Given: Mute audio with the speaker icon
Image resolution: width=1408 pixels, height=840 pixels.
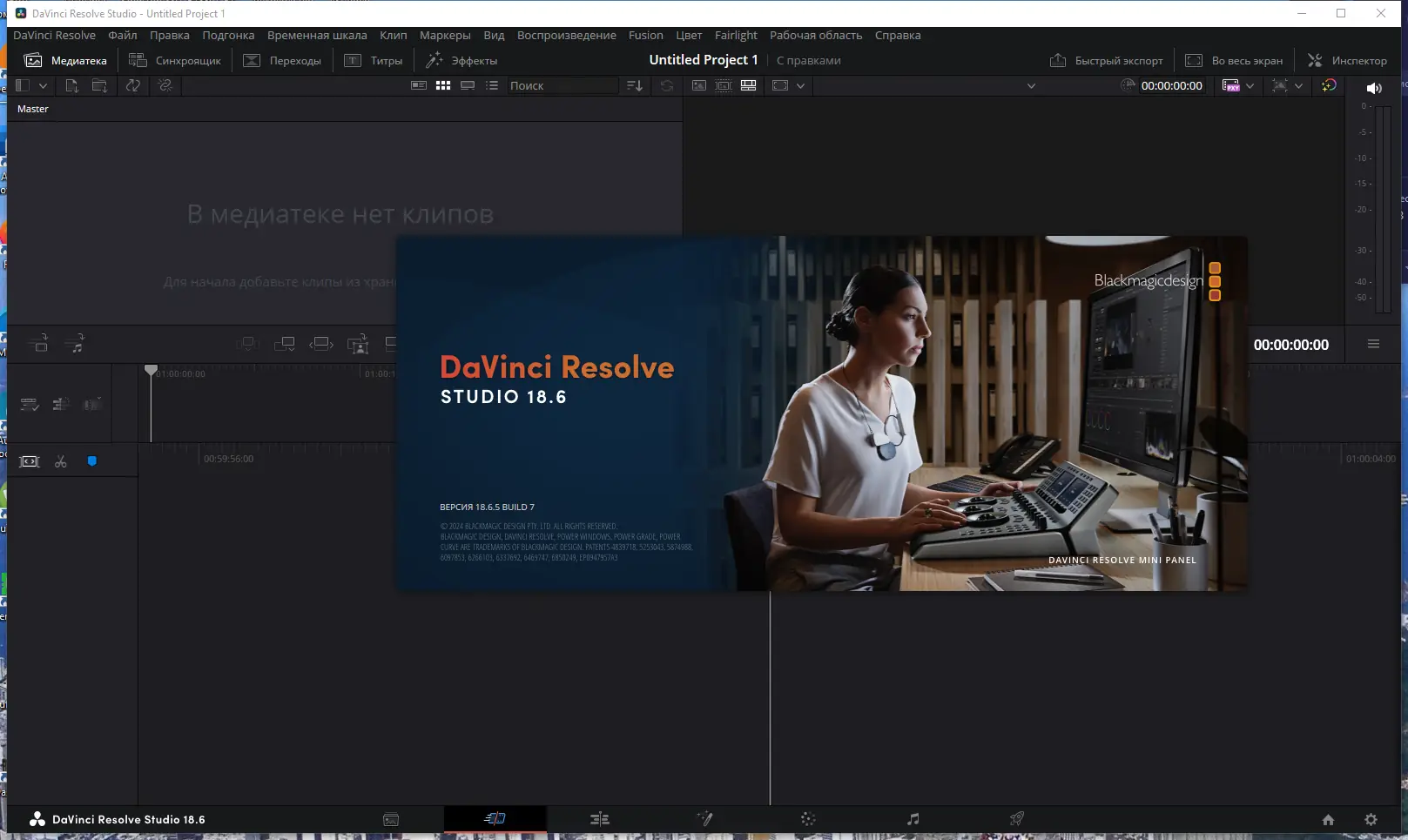Looking at the screenshot, I should point(1374,87).
